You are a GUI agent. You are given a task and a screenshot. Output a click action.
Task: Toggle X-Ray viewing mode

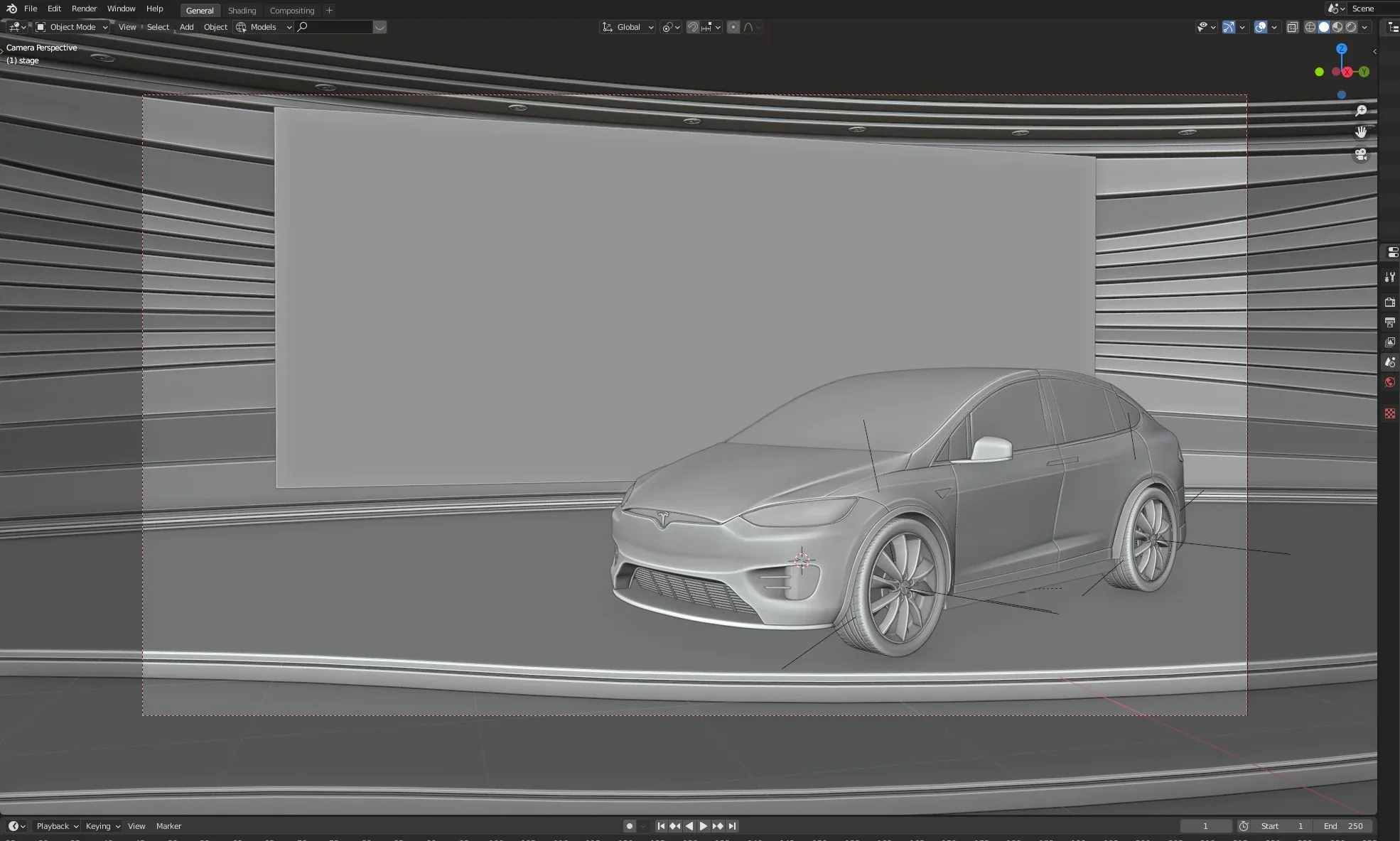click(x=1293, y=26)
